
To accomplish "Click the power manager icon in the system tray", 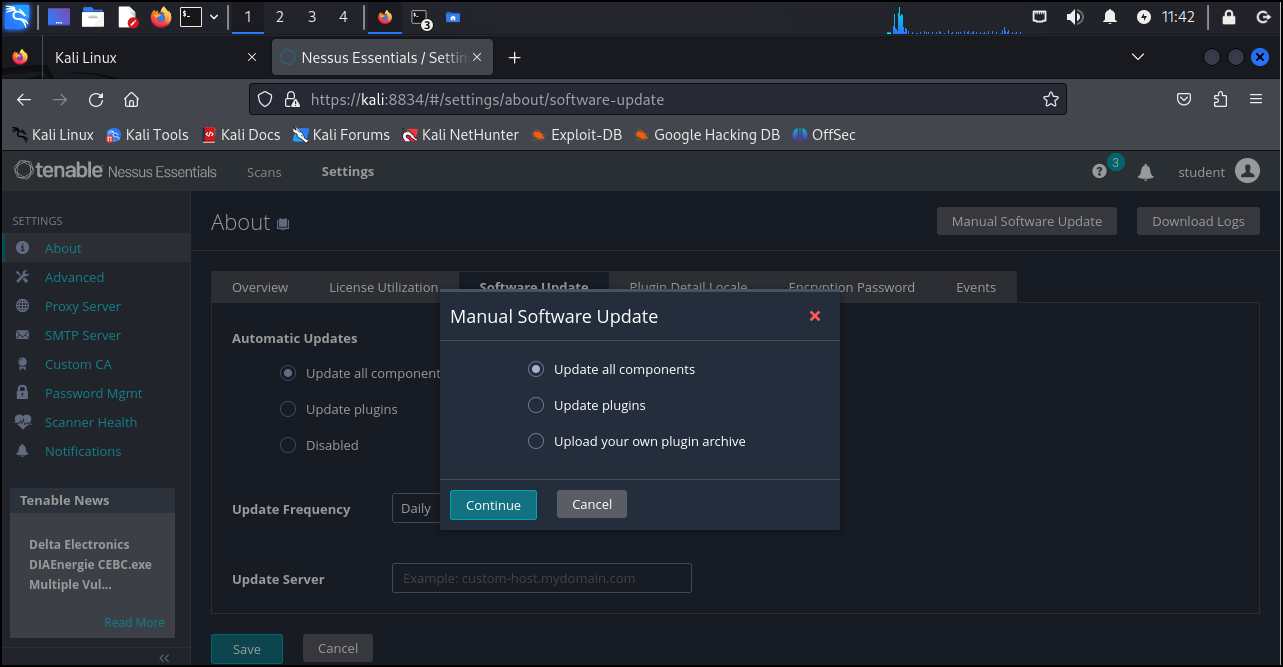I will (x=1144, y=17).
